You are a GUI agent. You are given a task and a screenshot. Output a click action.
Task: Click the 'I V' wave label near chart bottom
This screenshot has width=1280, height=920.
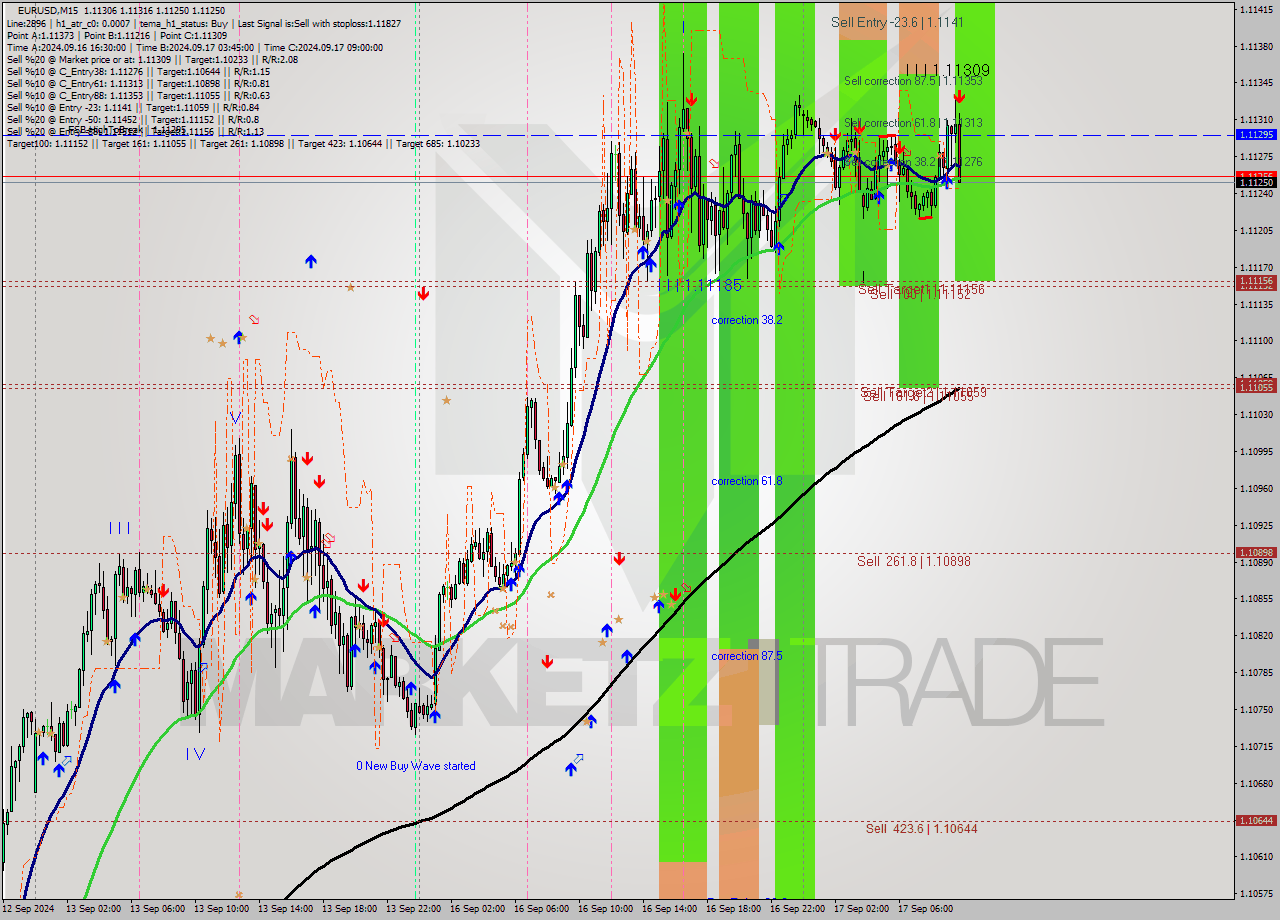(195, 755)
